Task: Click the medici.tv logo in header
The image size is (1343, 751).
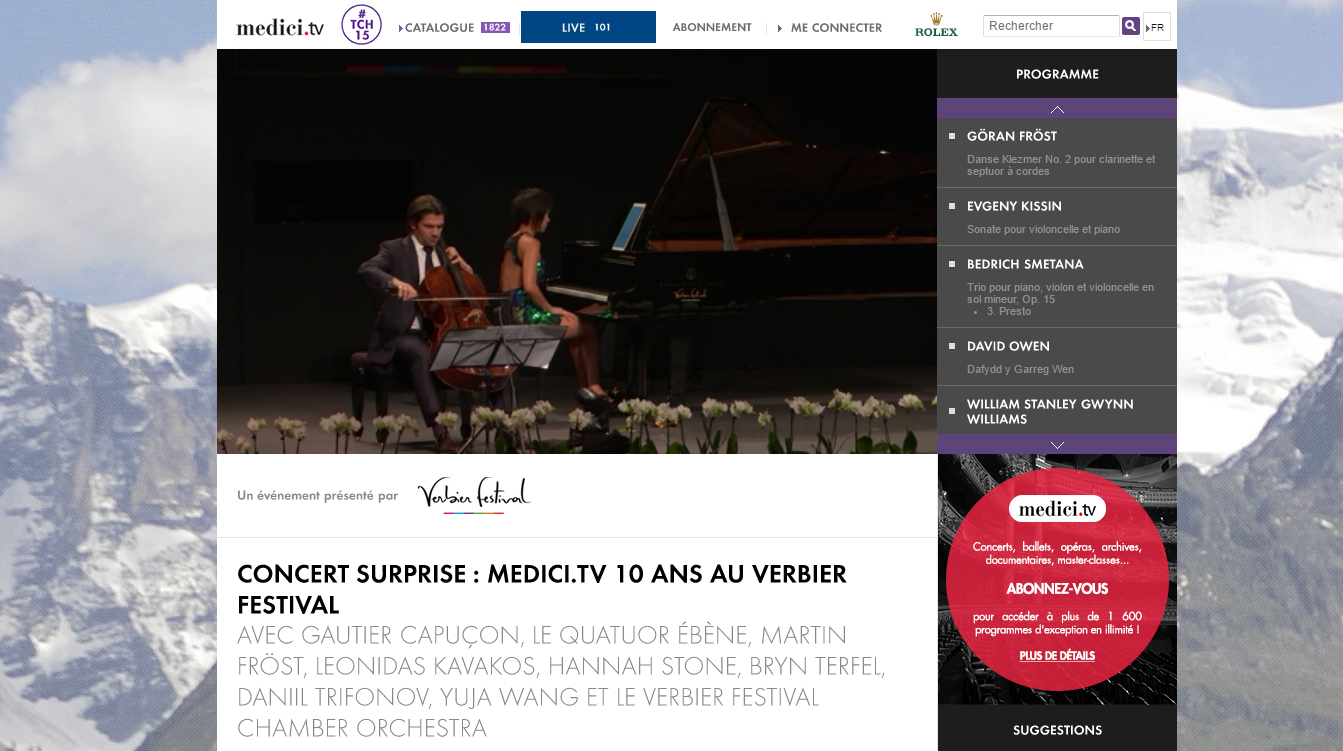Action: 280,28
